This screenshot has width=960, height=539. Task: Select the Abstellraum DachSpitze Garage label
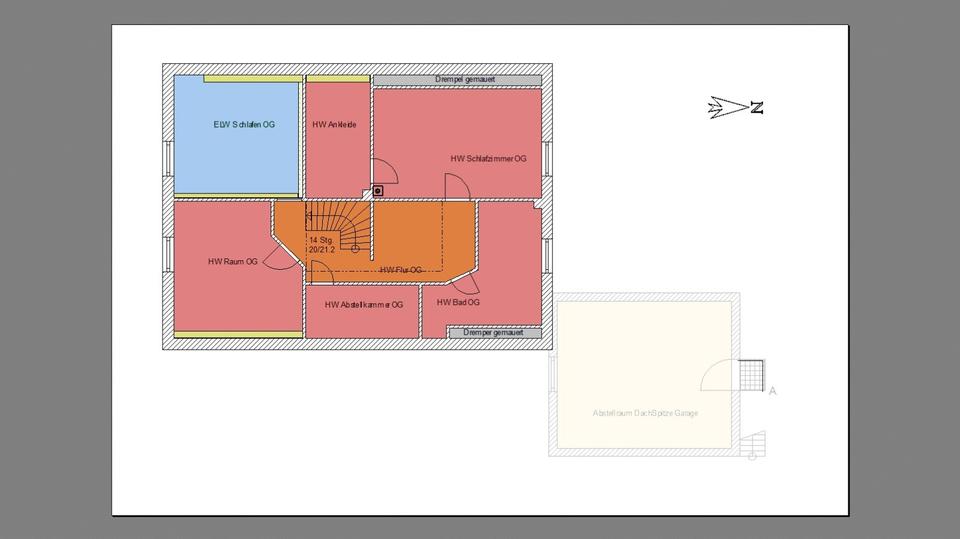[645, 412]
